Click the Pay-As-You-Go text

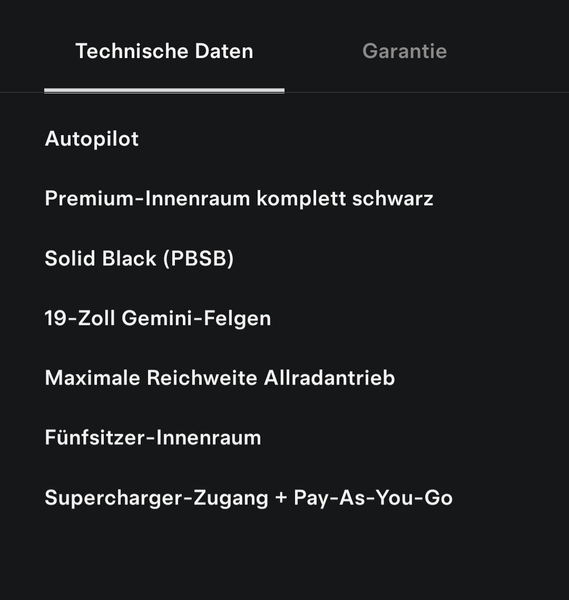[373, 498]
